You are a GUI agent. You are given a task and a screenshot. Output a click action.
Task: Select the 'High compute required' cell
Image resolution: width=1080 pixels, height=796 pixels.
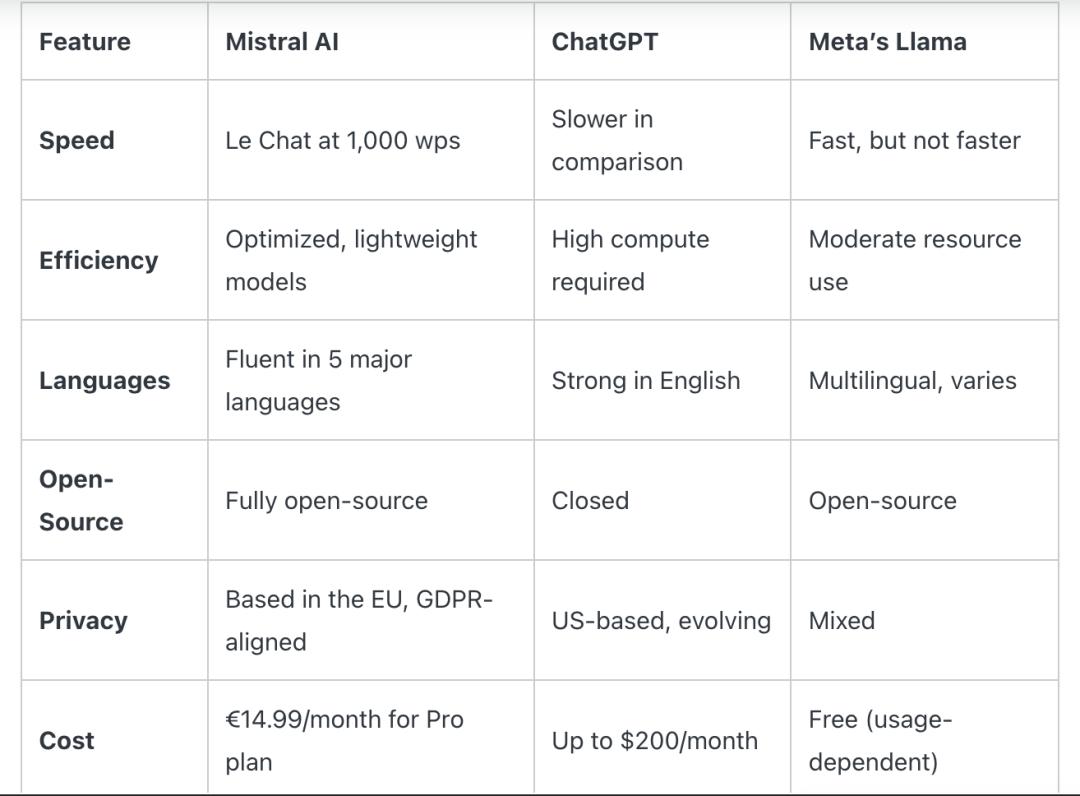(x=630, y=260)
